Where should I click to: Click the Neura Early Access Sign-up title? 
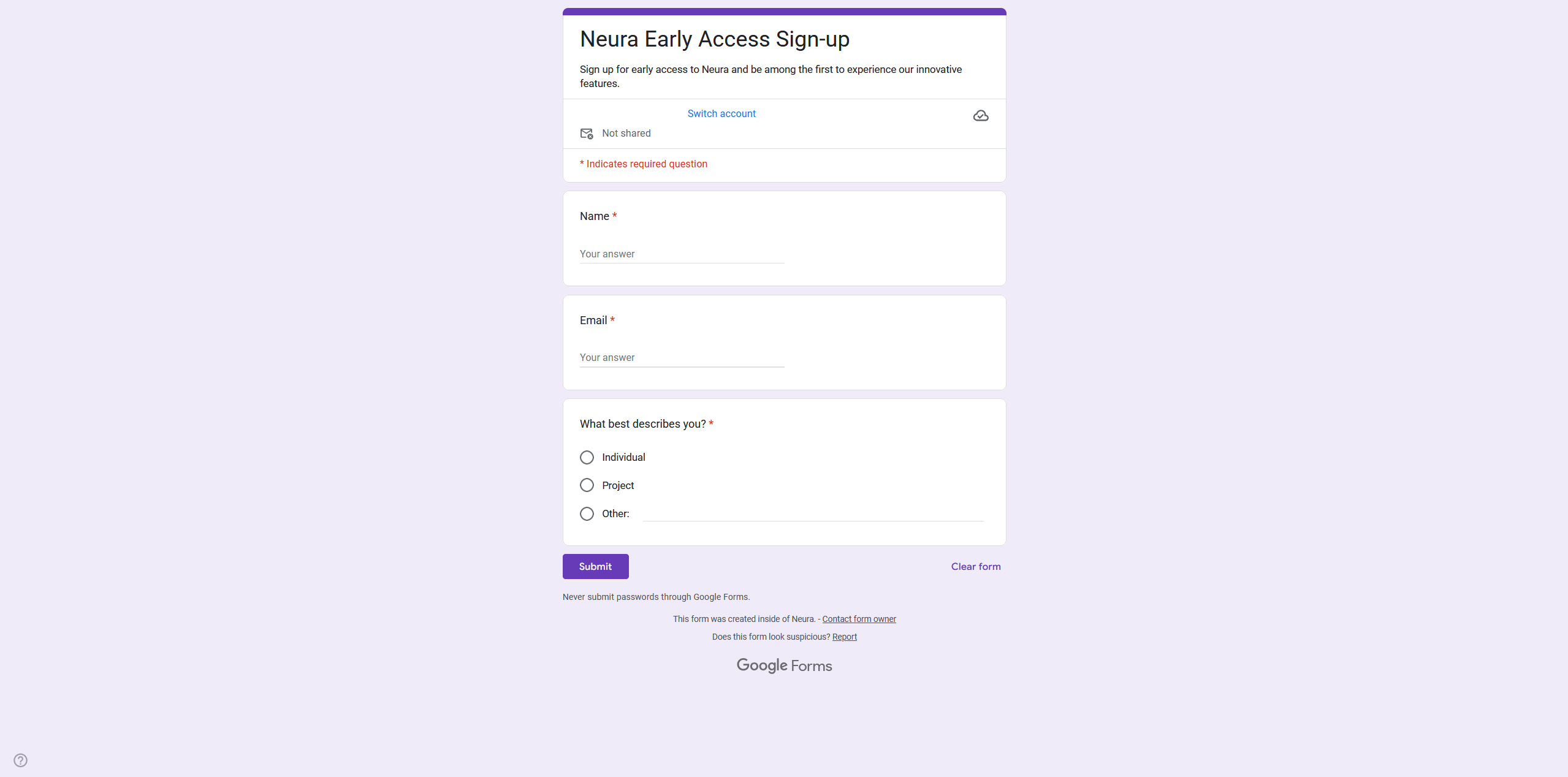[x=714, y=39]
